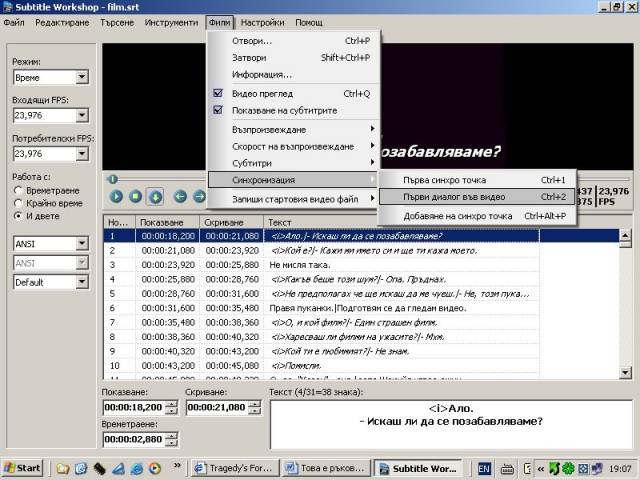The image size is (640, 480).
Task: Open Windows Media Player quick launch icon
Action: click(155, 468)
